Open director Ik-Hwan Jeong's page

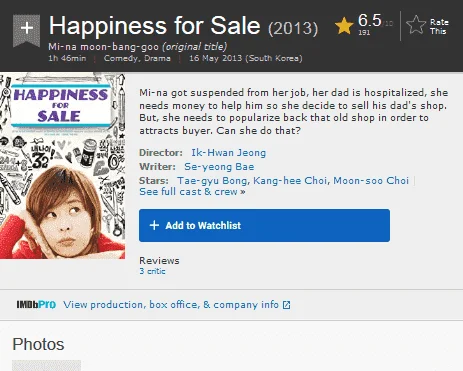229,153
